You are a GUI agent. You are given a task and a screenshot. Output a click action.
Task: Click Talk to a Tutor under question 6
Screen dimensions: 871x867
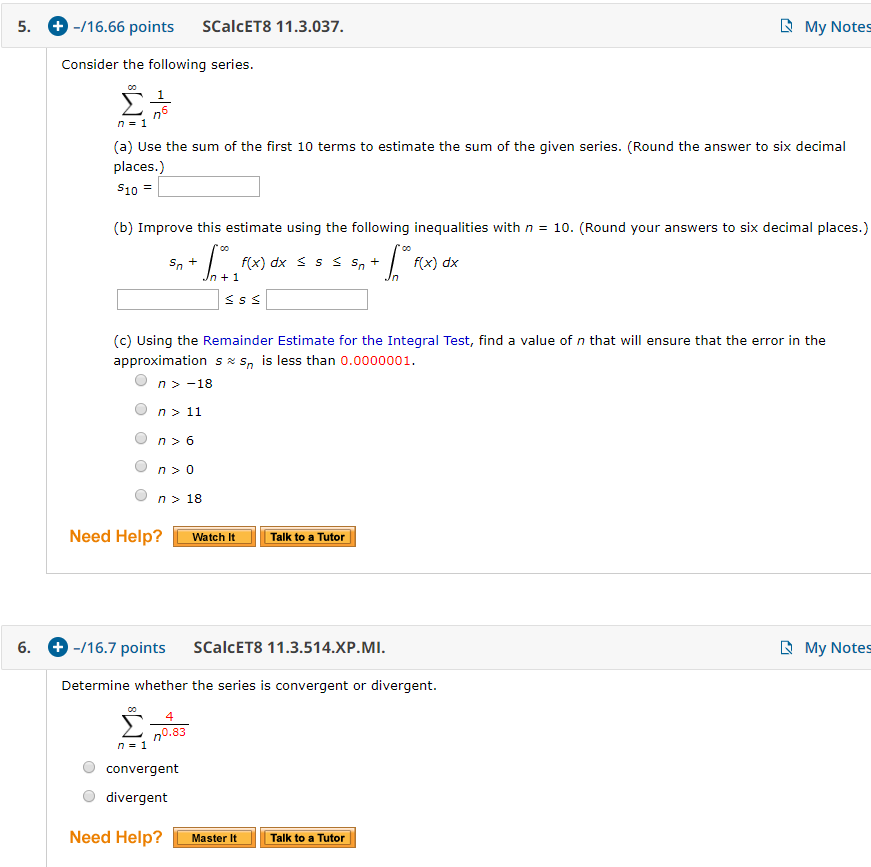pyautogui.click(x=307, y=837)
